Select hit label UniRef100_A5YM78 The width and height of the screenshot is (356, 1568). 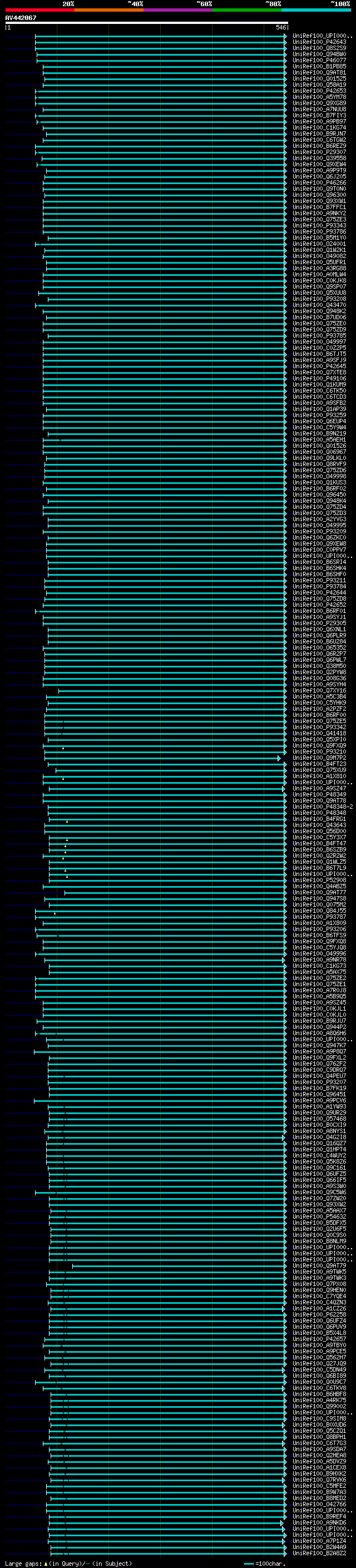[319, 97]
